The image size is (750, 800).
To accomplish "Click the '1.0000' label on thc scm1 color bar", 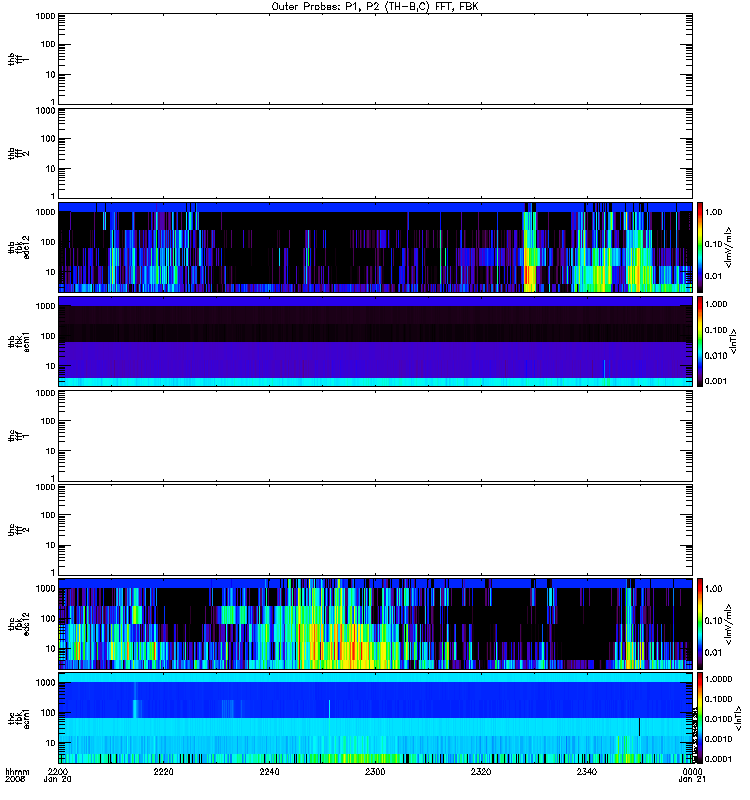I will [718, 679].
